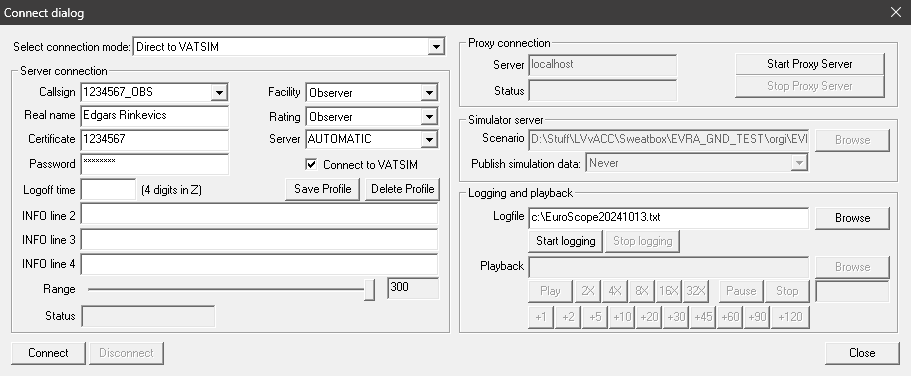The height and width of the screenshot is (376, 911).
Task: Skip playback forward +10
Action: (622, 317)
